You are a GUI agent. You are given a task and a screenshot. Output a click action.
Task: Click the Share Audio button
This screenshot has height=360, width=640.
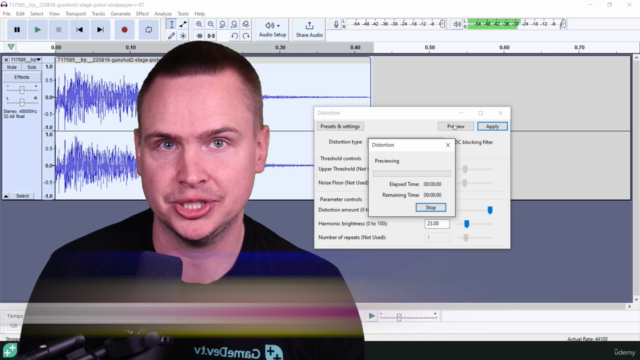pyautogui.click(x=309, y=29)
